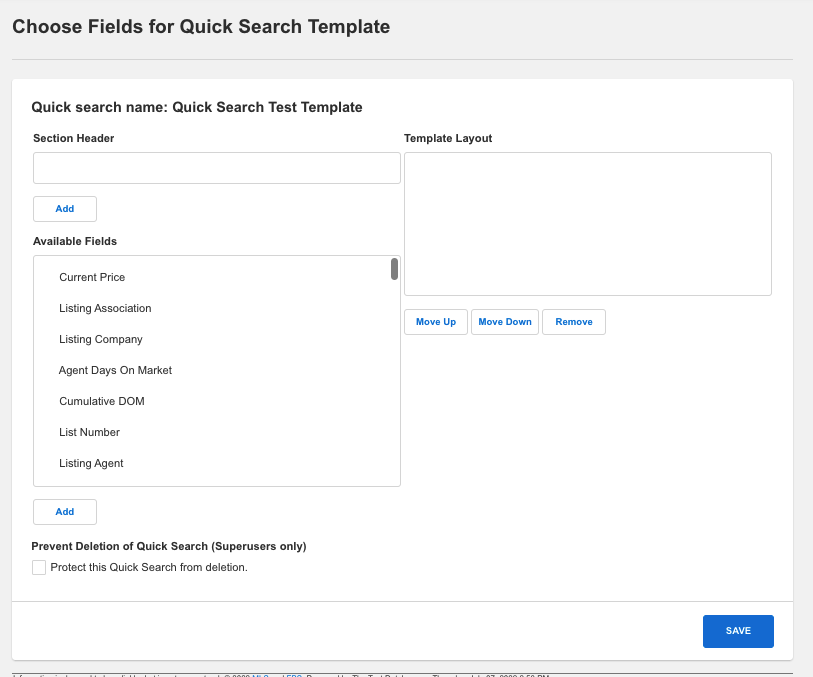Click the Move Up button

point(435,321)
